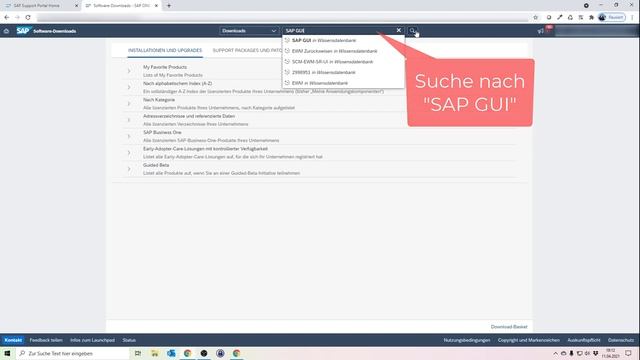
Task: Open the Auskunftspflicht footer link
Action: (x=584, y=340)
